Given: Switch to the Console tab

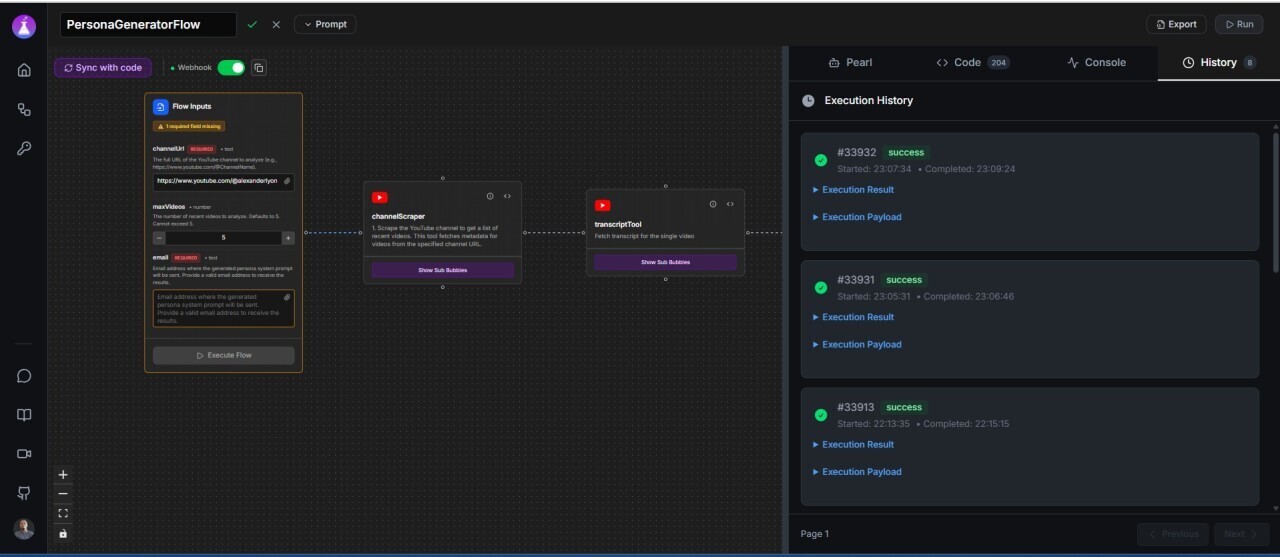Looking at the screenshot, I should click(1096, 62).
